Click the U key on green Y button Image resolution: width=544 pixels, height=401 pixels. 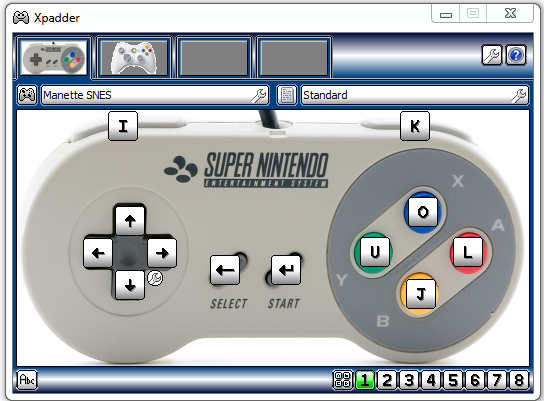coord(375,251)
